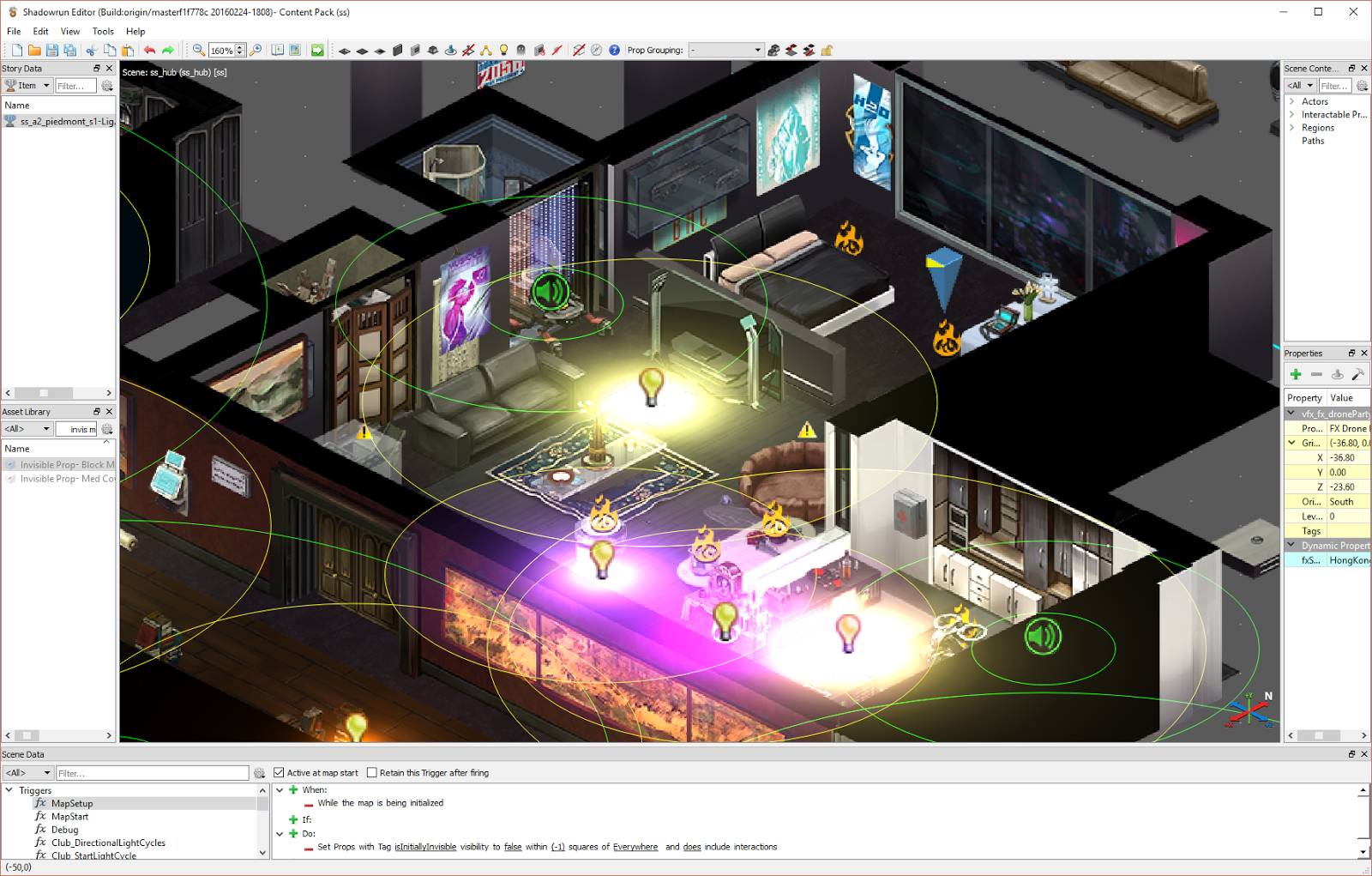1372x876 pixels.
Task: Open the View menu
Action: point(70,32)
